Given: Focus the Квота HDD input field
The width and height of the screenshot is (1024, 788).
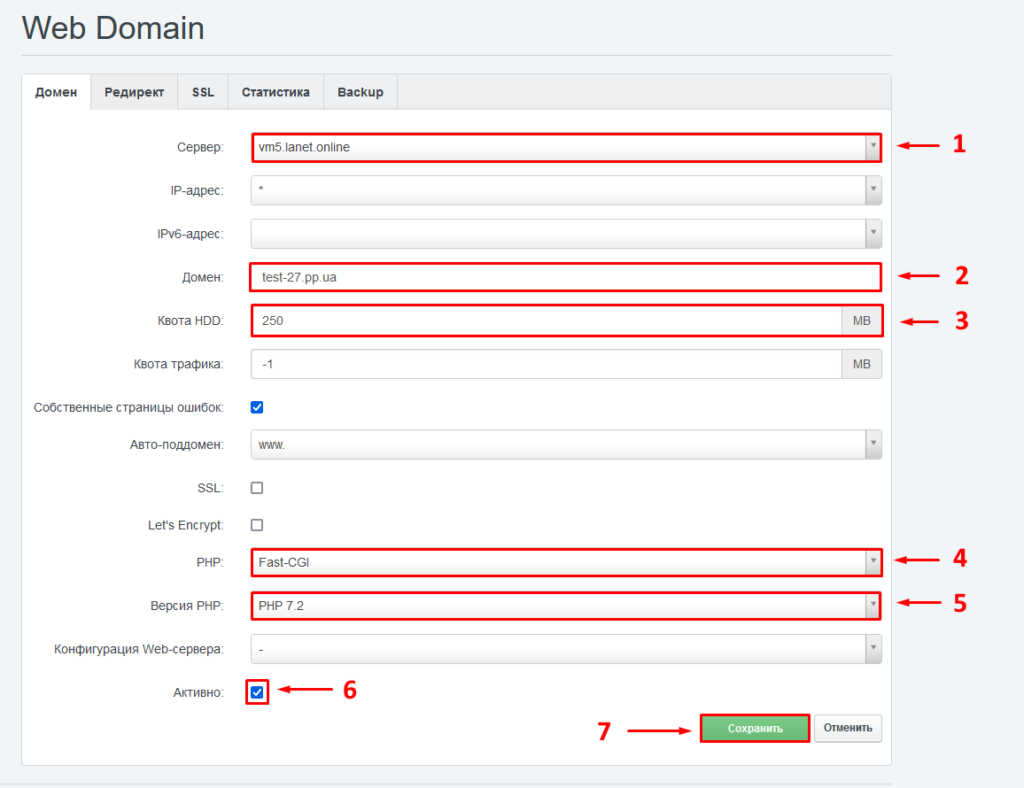Looking at the screenshot, I should 547,320.
